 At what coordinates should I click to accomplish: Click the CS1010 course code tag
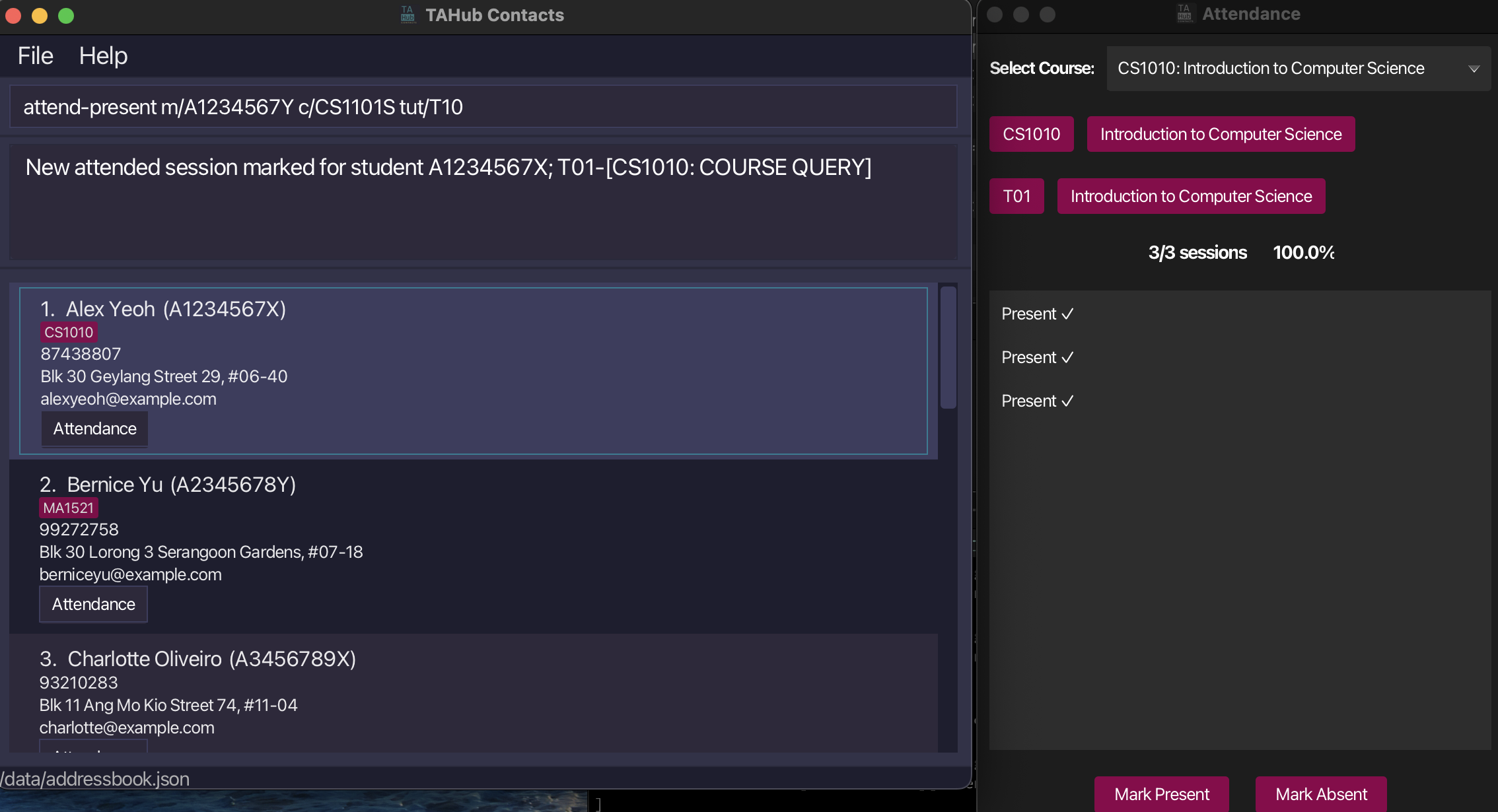pyautogui.click(x=1031, y=135)
